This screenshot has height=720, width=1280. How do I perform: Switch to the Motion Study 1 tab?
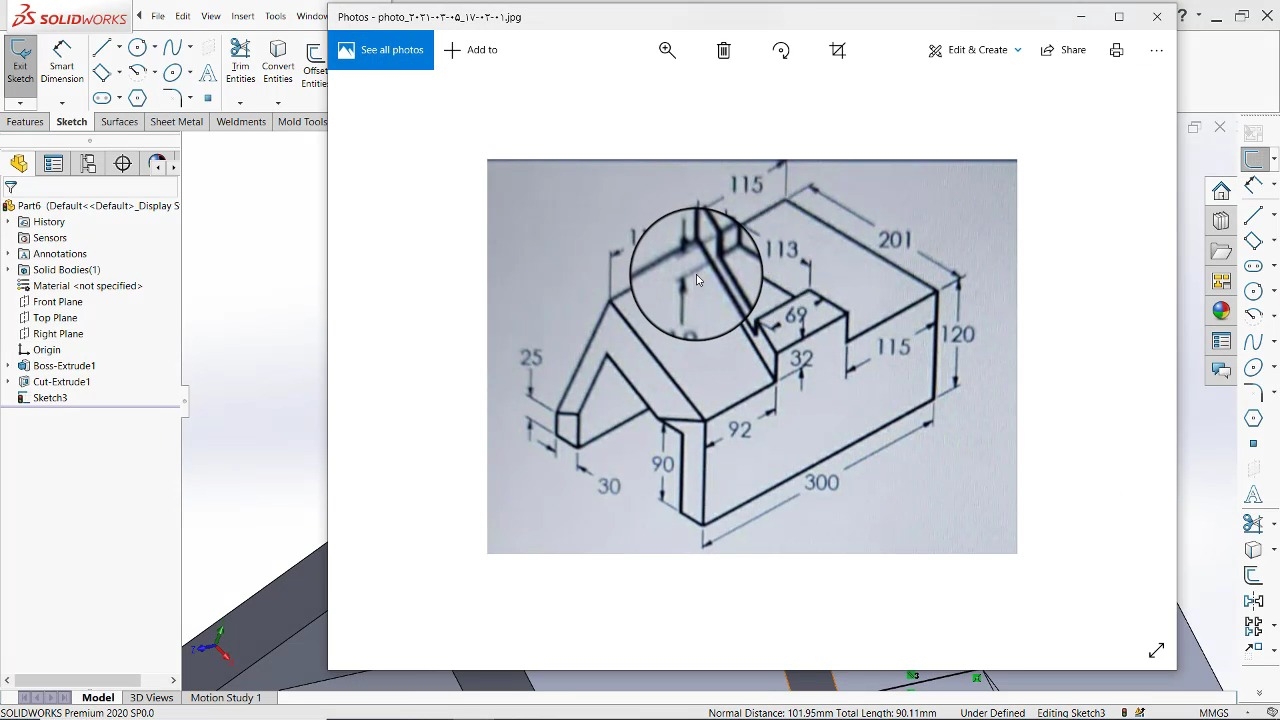(x=225, y=698)
